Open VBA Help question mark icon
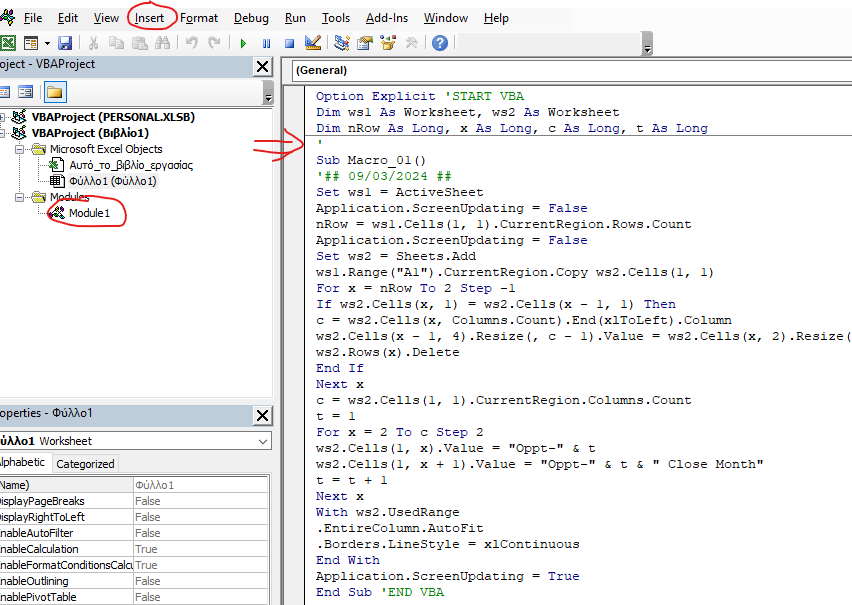Viewport: 852px width, 605px height. (x=440, y=43)
